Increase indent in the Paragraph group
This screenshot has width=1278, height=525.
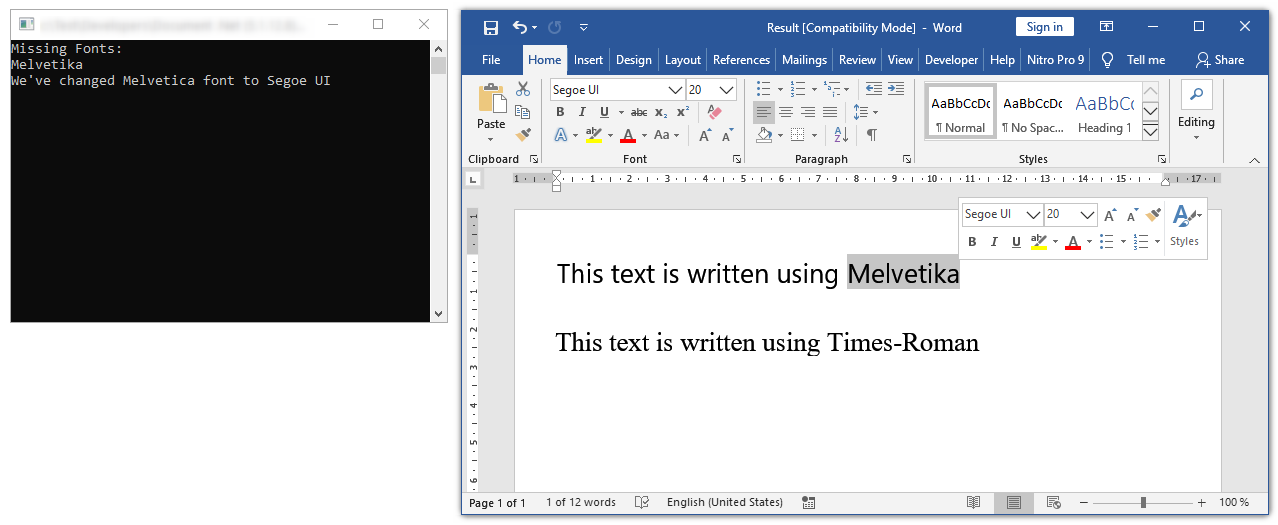click(896, 89)
